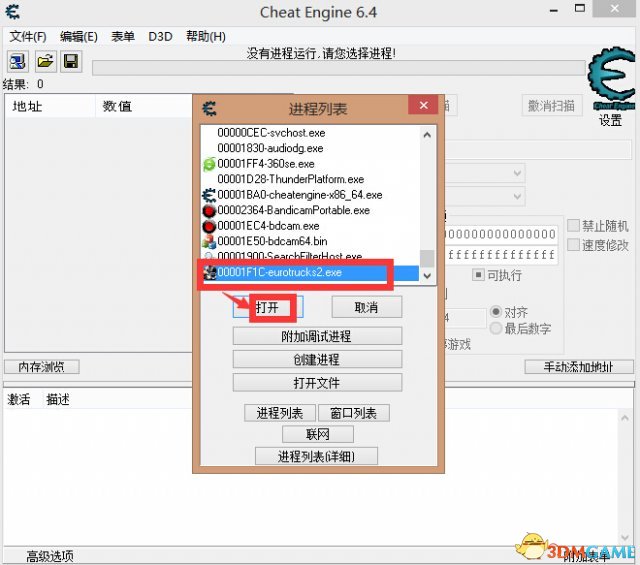Click the 窗口列表 button
Image resolution: width=640 pixels, height=565 pixels.
(x=353, y=413)
